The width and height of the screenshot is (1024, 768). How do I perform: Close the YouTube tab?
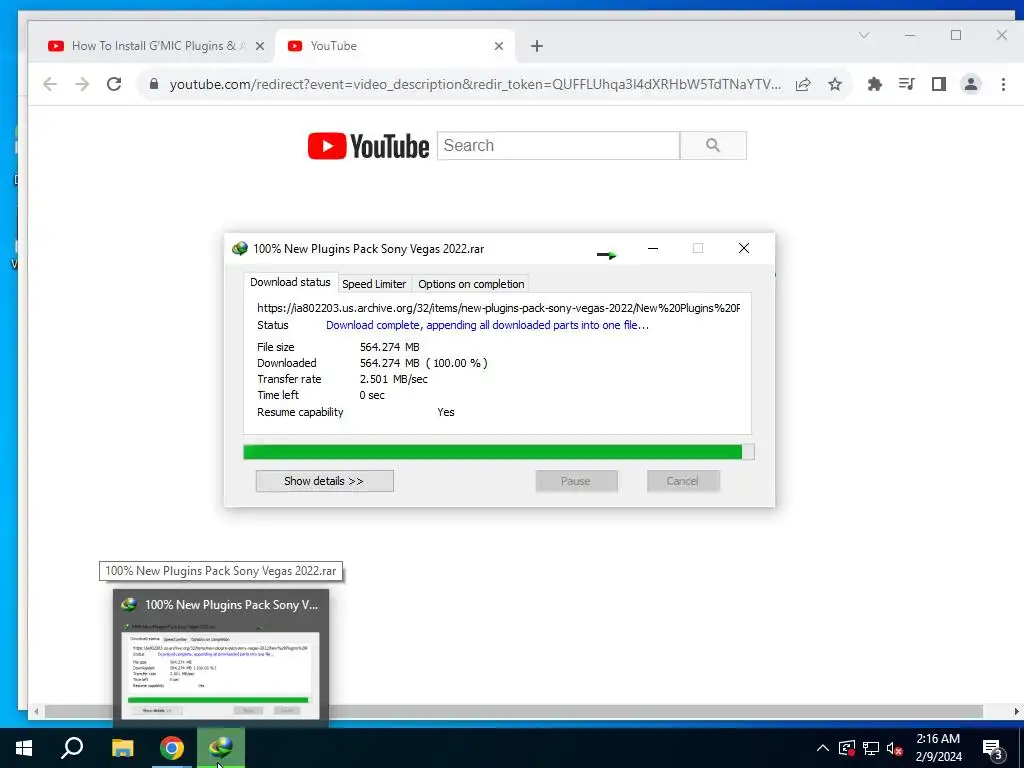coord(499,46)
